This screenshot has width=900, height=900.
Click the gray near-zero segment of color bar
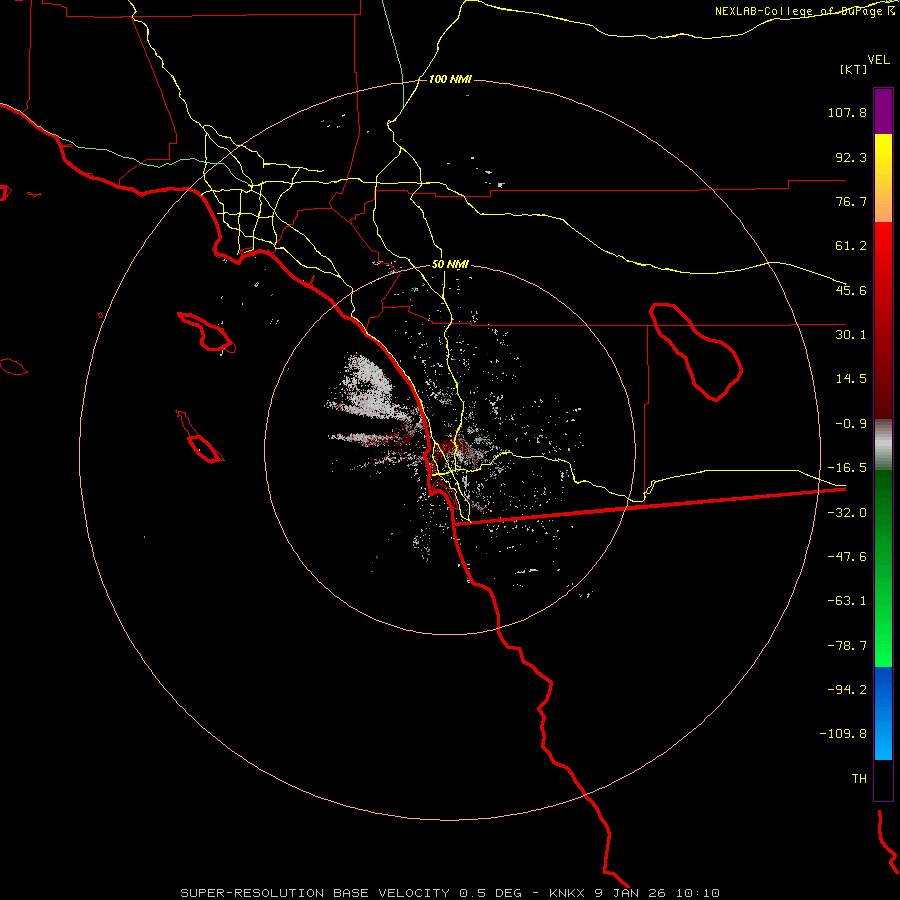click(x=883, y=445)
